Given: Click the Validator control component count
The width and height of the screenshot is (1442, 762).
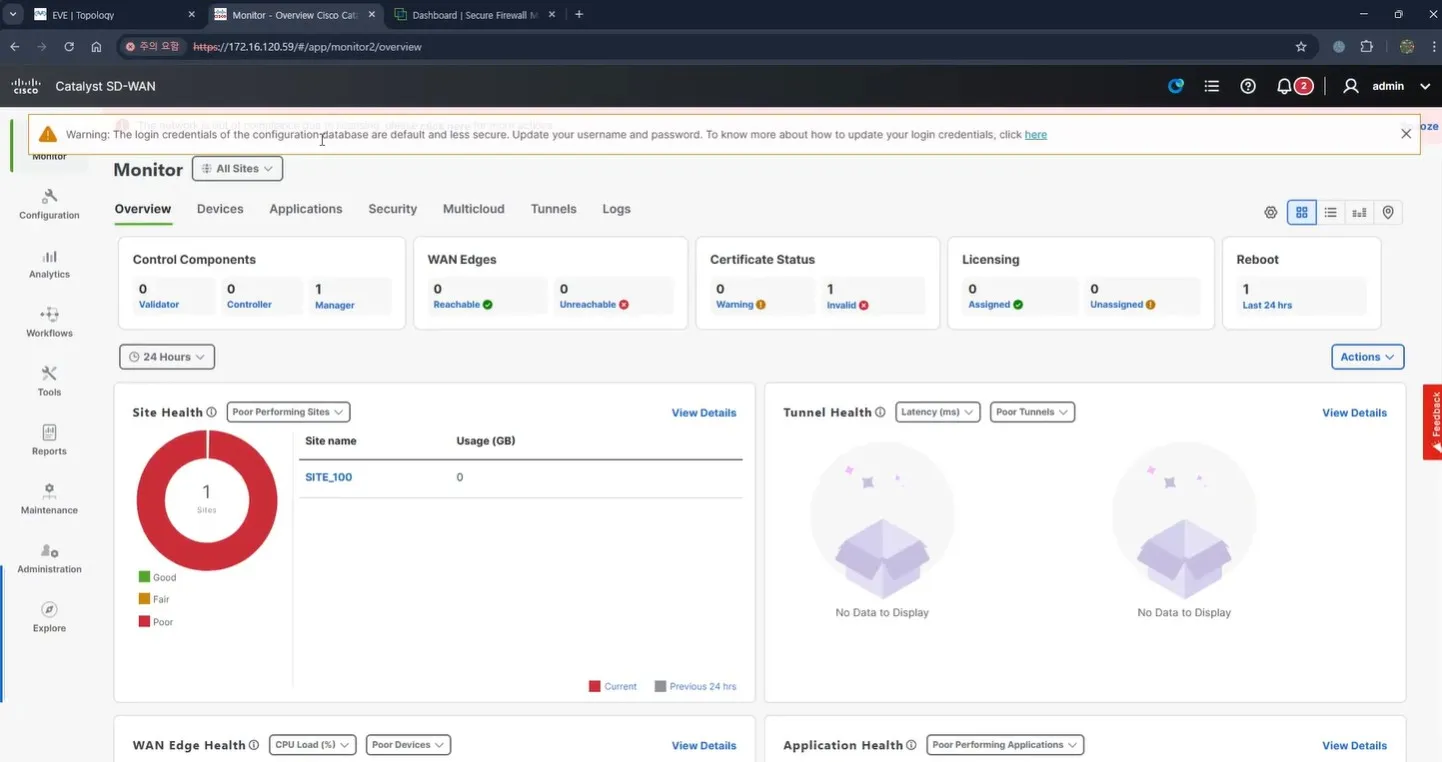Looking at the screenshot, I should click(x=143, y=289).
